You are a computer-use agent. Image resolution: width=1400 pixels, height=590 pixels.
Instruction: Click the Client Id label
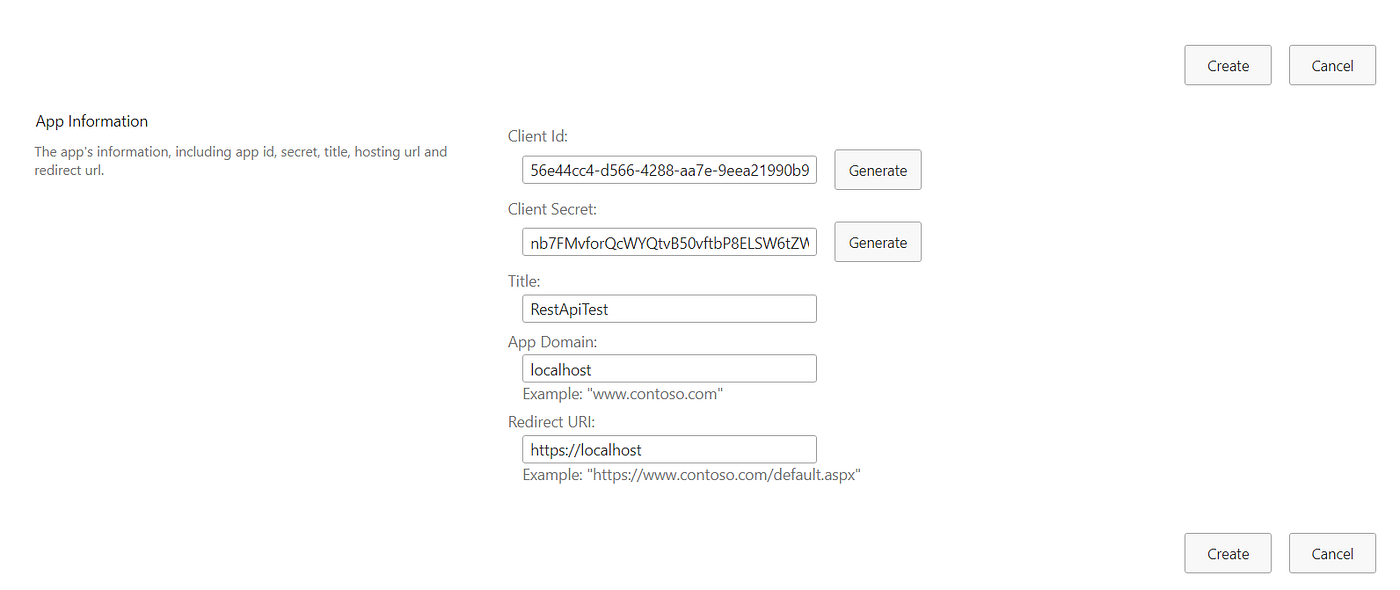[537, 135]
